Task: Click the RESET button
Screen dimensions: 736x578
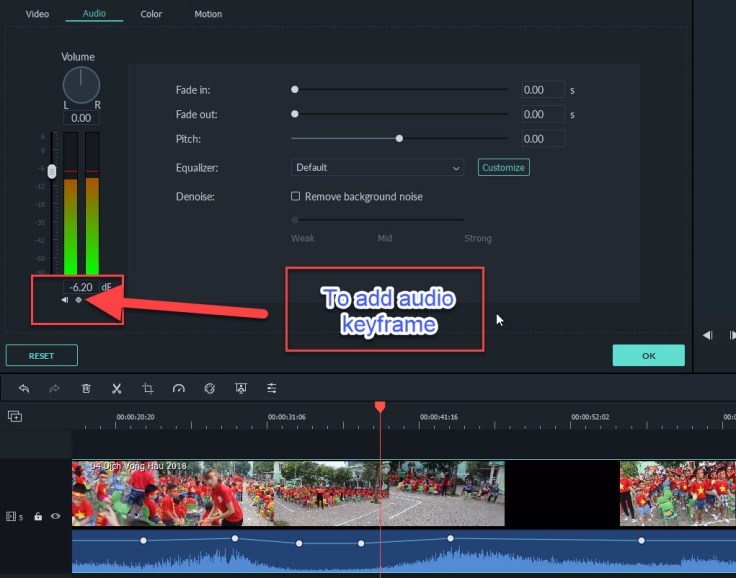Action: click(x=42, y=355)
